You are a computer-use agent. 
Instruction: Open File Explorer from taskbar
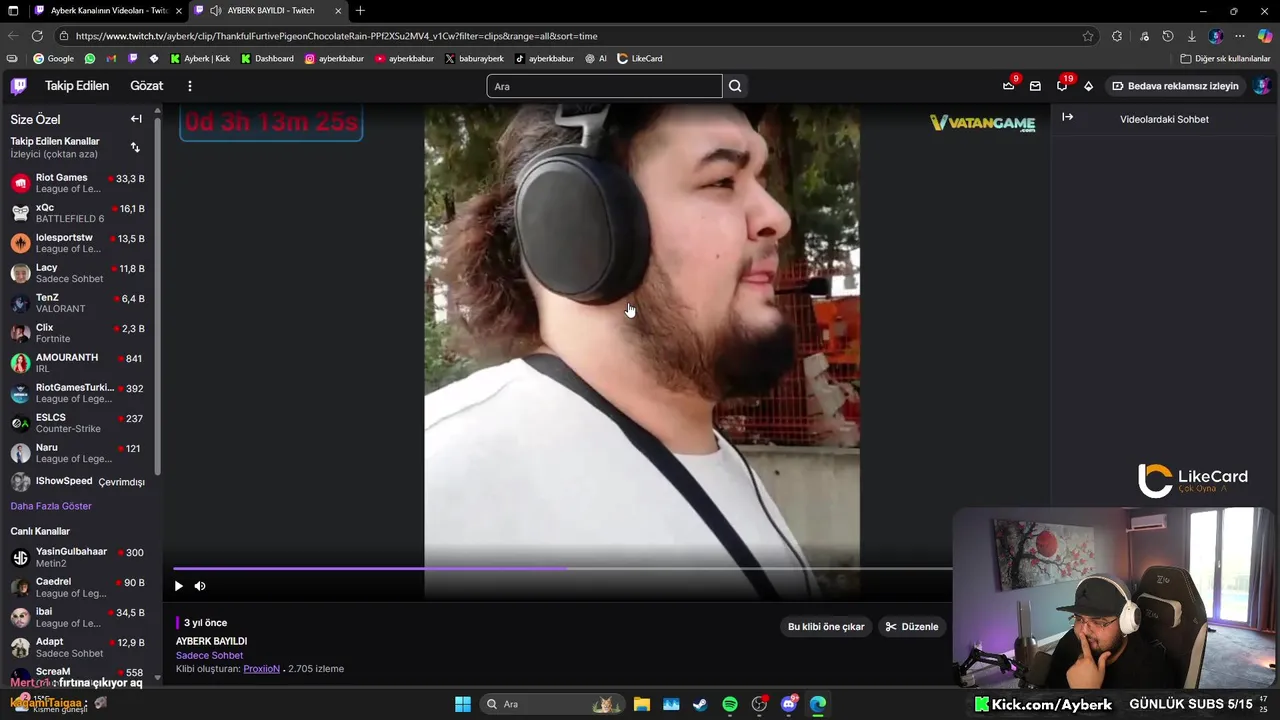[642, 704]
